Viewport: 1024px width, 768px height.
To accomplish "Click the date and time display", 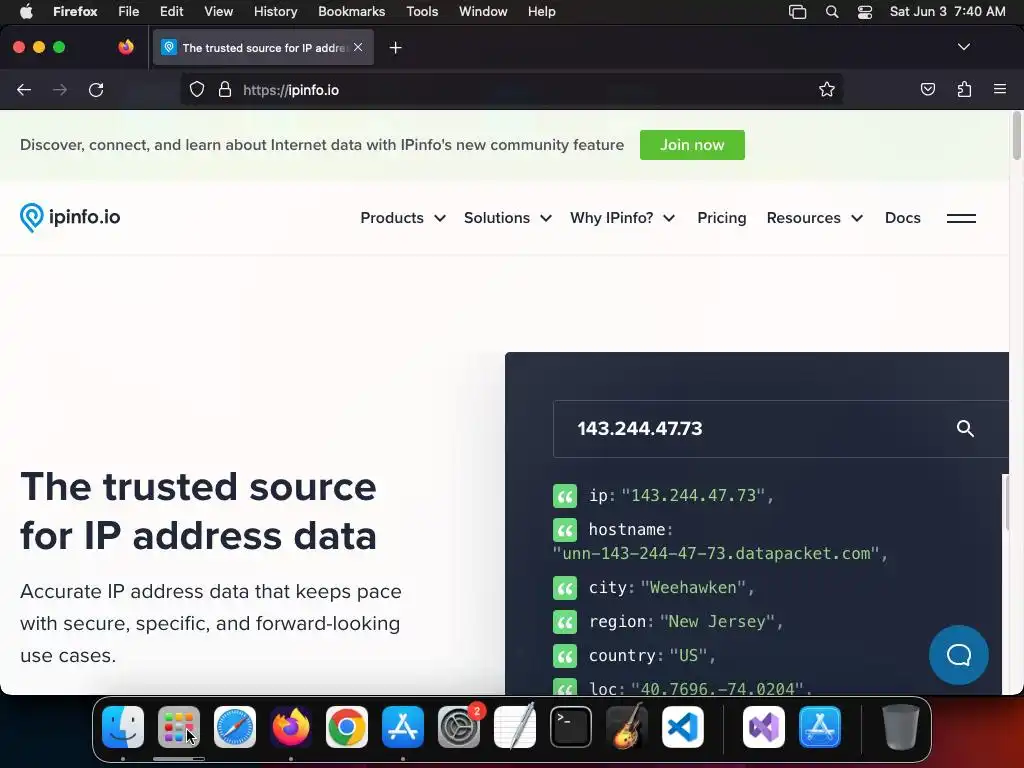I will 948,12.
